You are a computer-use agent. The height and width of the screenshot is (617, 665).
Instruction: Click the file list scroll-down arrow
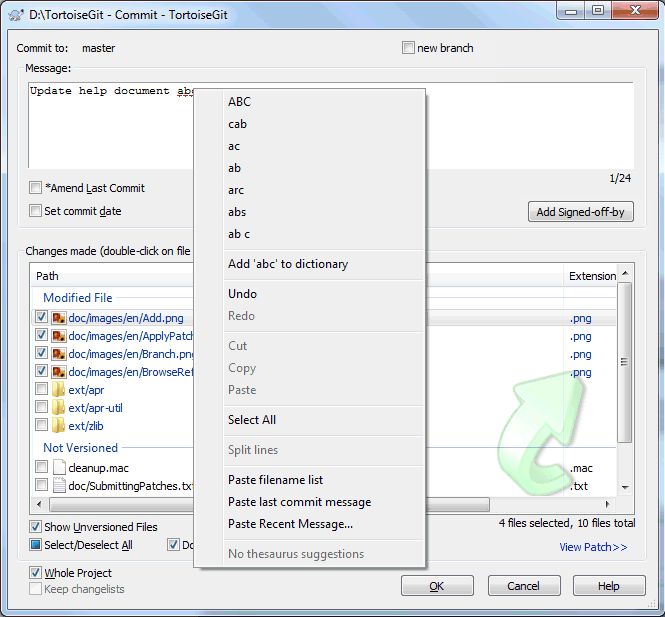coord(625,487)
